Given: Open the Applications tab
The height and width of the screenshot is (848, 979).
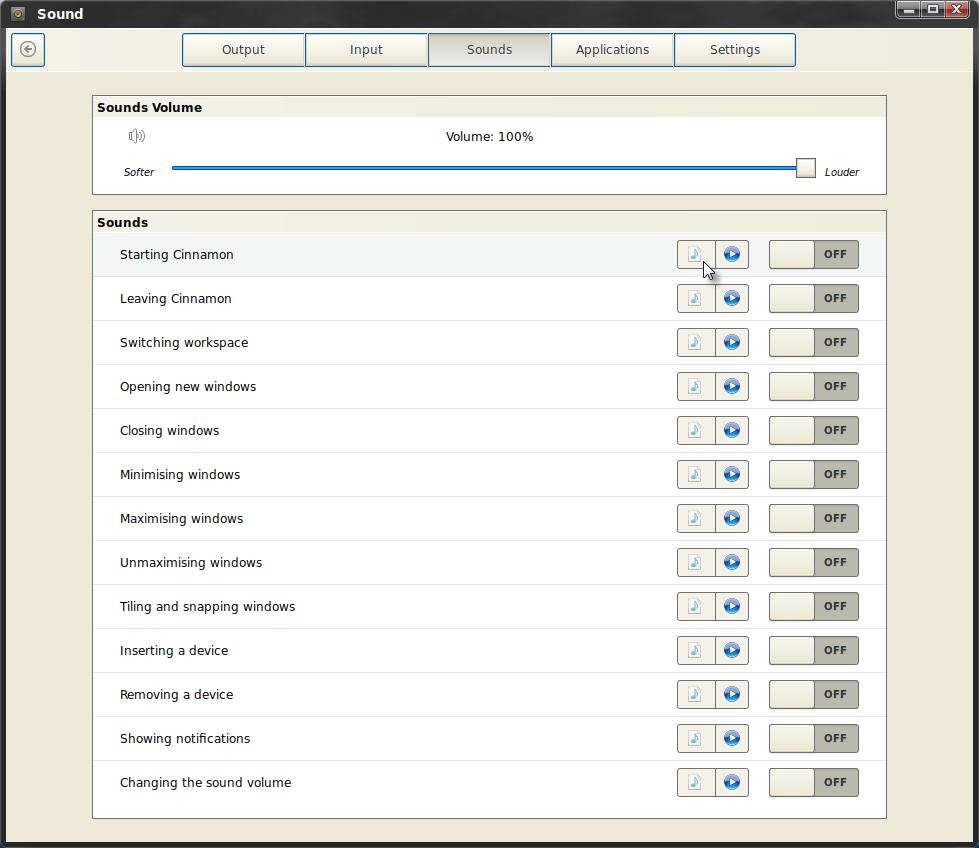Looking at the screenshot, I should click(612, 50).
